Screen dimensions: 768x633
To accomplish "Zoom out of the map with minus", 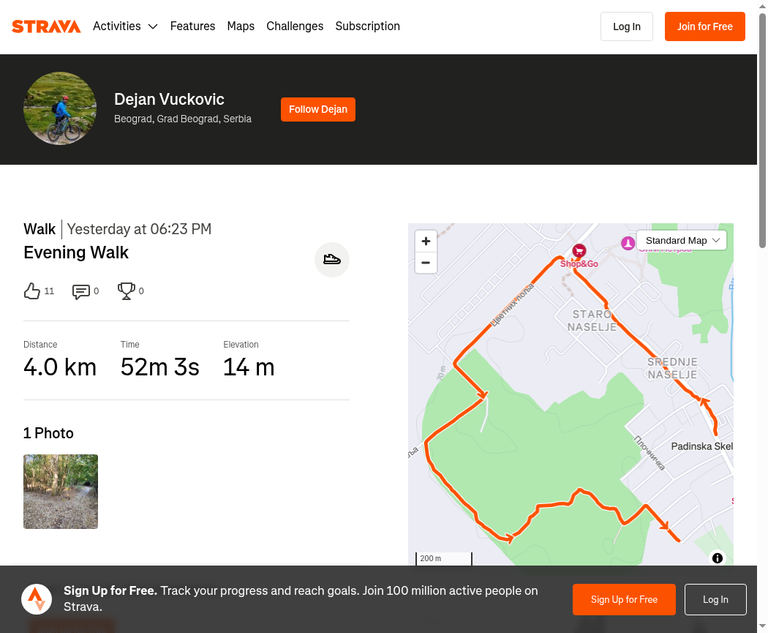I will (x=426, y=263).
